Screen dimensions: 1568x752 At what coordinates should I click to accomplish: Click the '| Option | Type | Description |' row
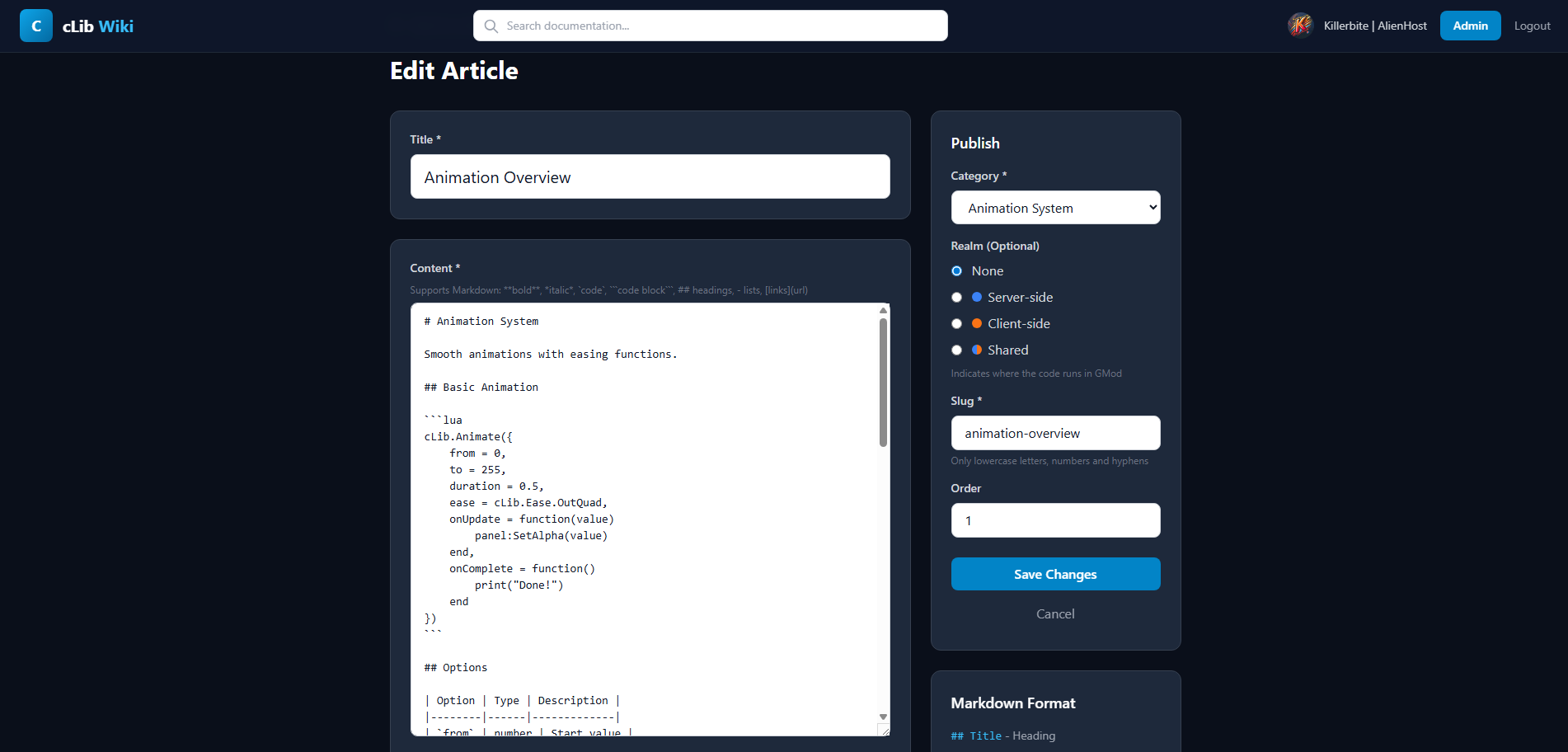pyautogui.click(x=523, y=700)
